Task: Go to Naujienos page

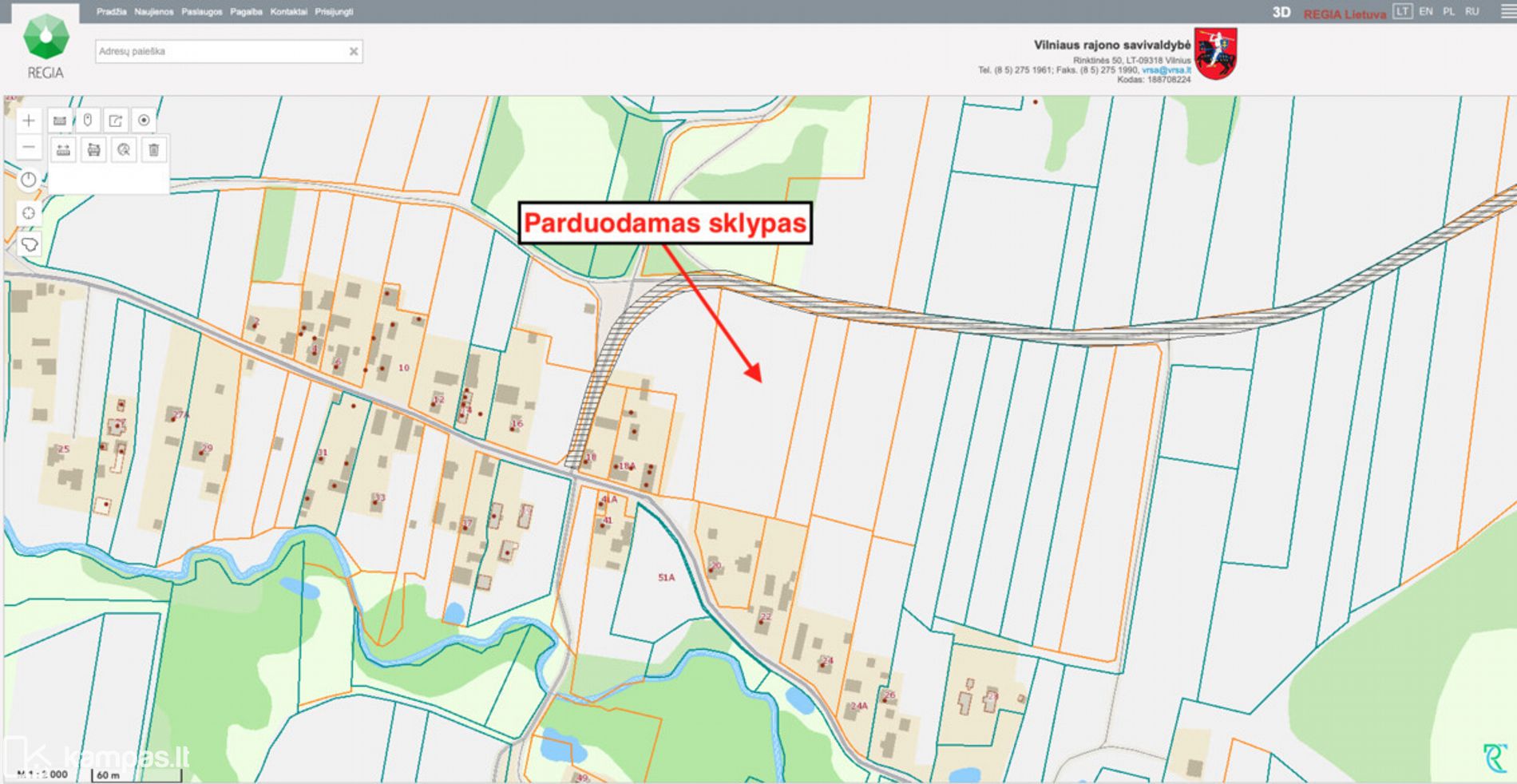Action: click(x=153, y=12)
